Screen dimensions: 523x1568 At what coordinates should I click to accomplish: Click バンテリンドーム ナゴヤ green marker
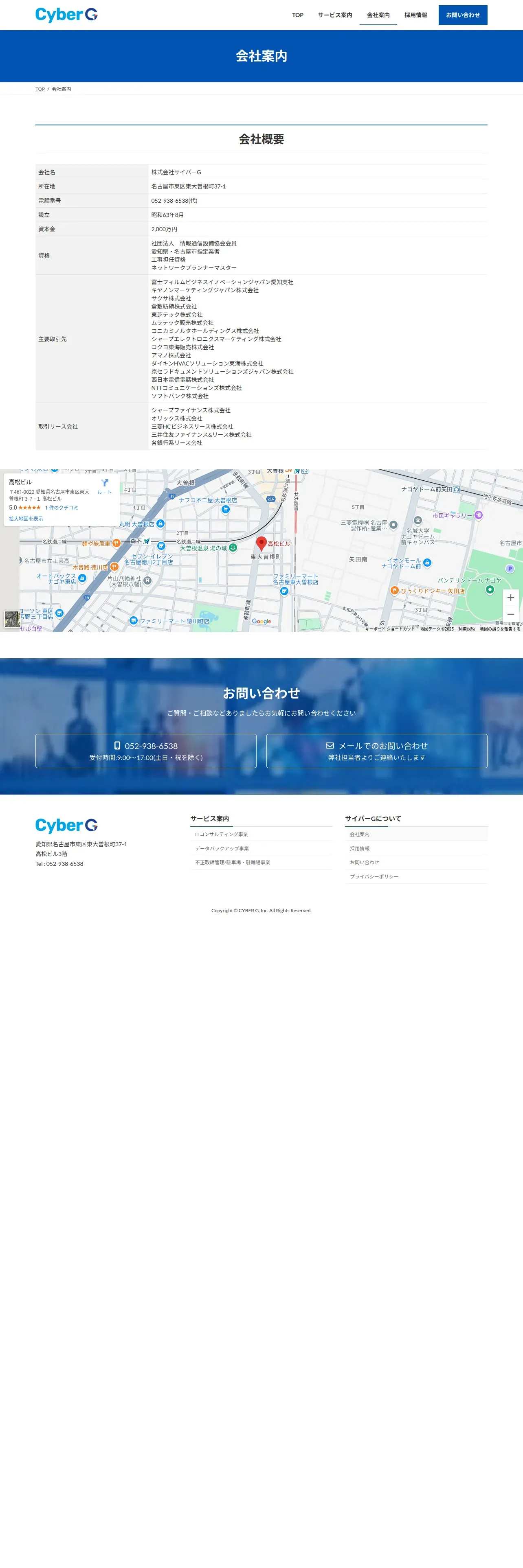click(x=490, y=589)
